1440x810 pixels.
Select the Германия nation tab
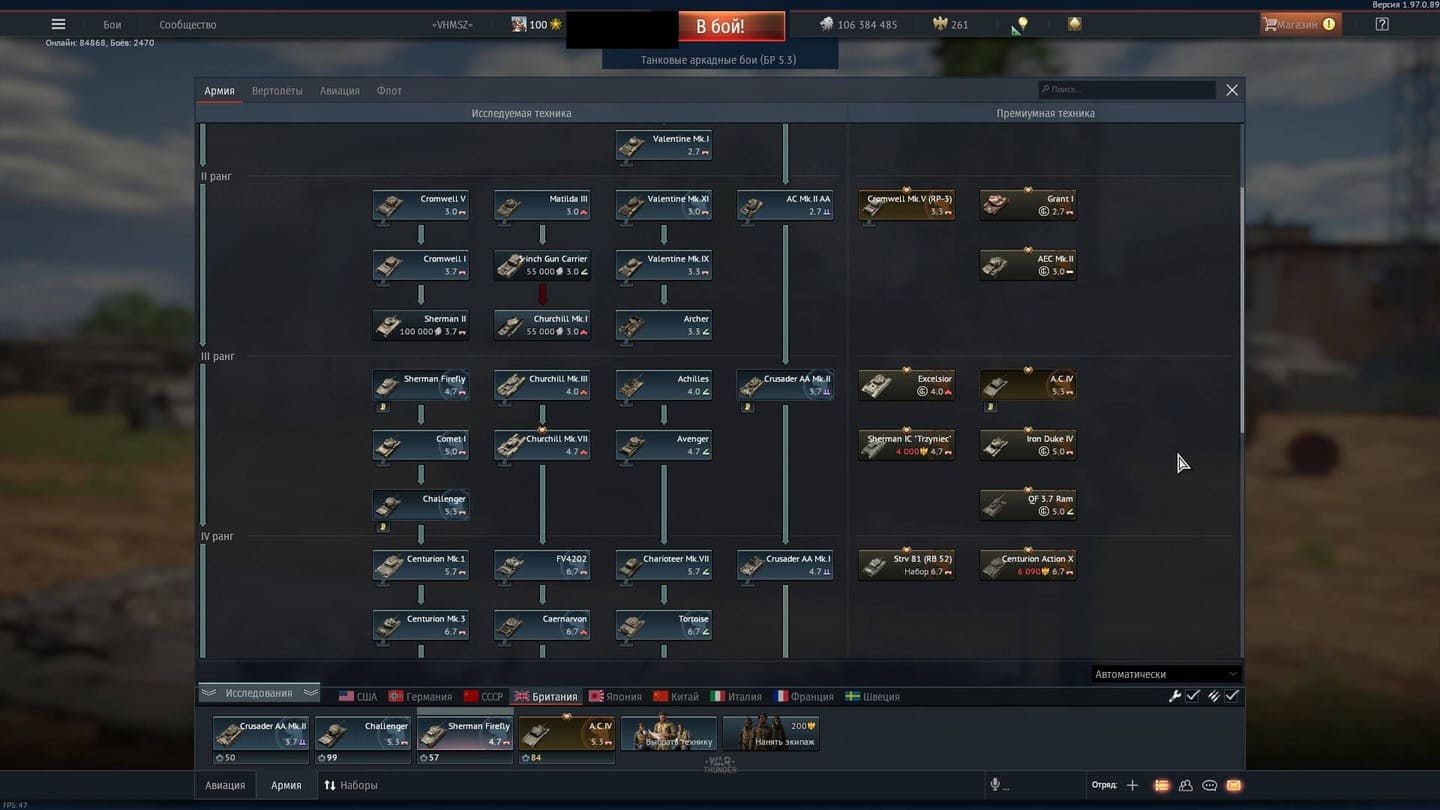420,696
